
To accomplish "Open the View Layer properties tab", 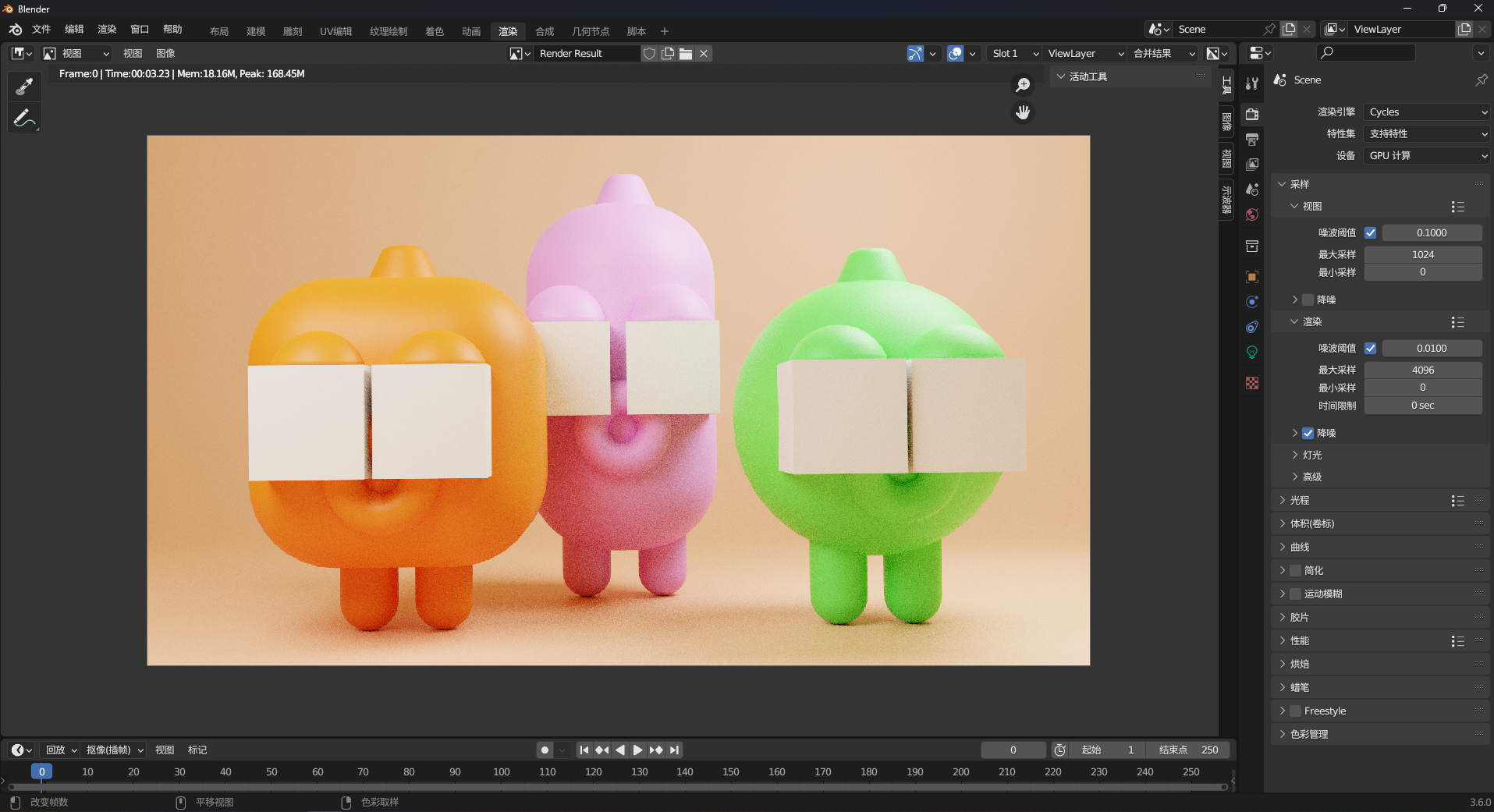I will (1252, 165).
